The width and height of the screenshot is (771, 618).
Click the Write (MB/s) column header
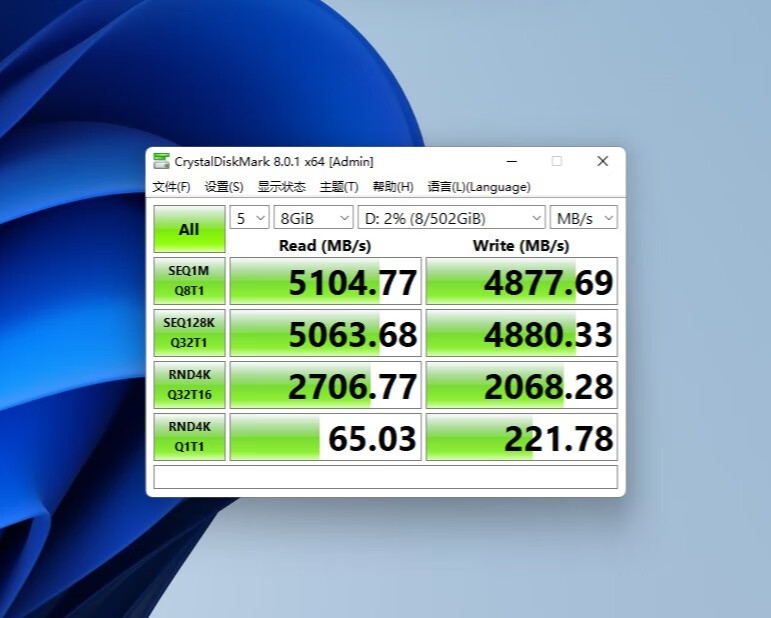pos(521,245)
